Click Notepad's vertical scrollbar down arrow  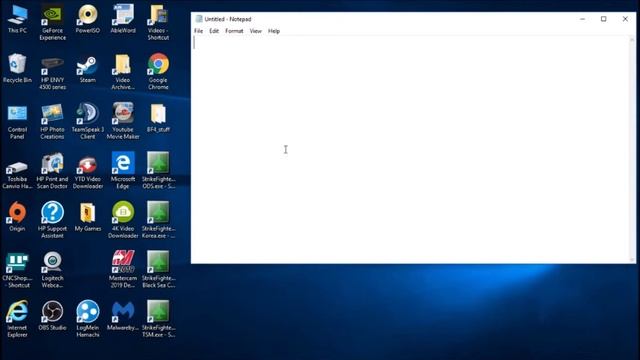[x=632, y=260]
